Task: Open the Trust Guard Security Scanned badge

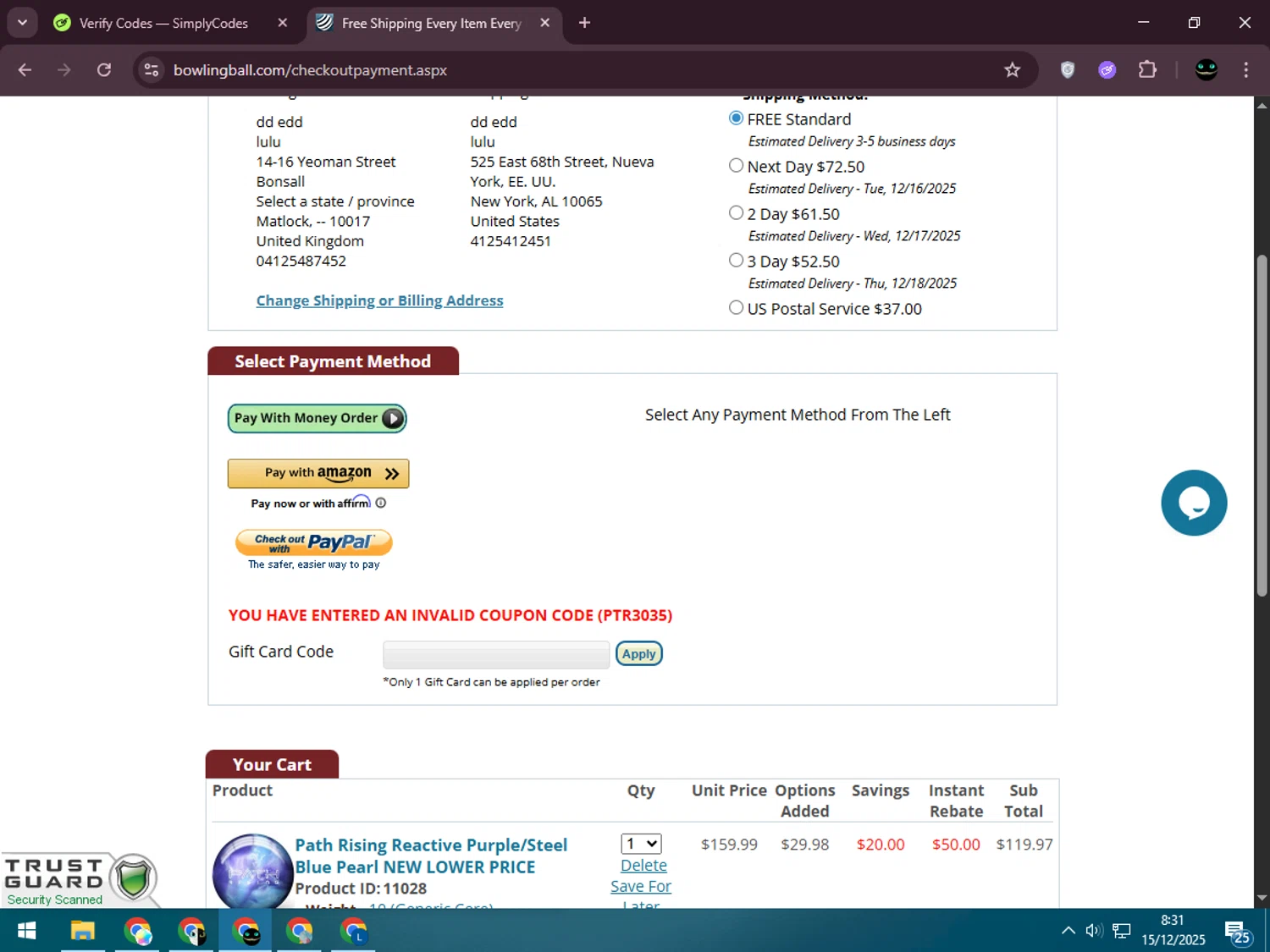Action: 80,880
